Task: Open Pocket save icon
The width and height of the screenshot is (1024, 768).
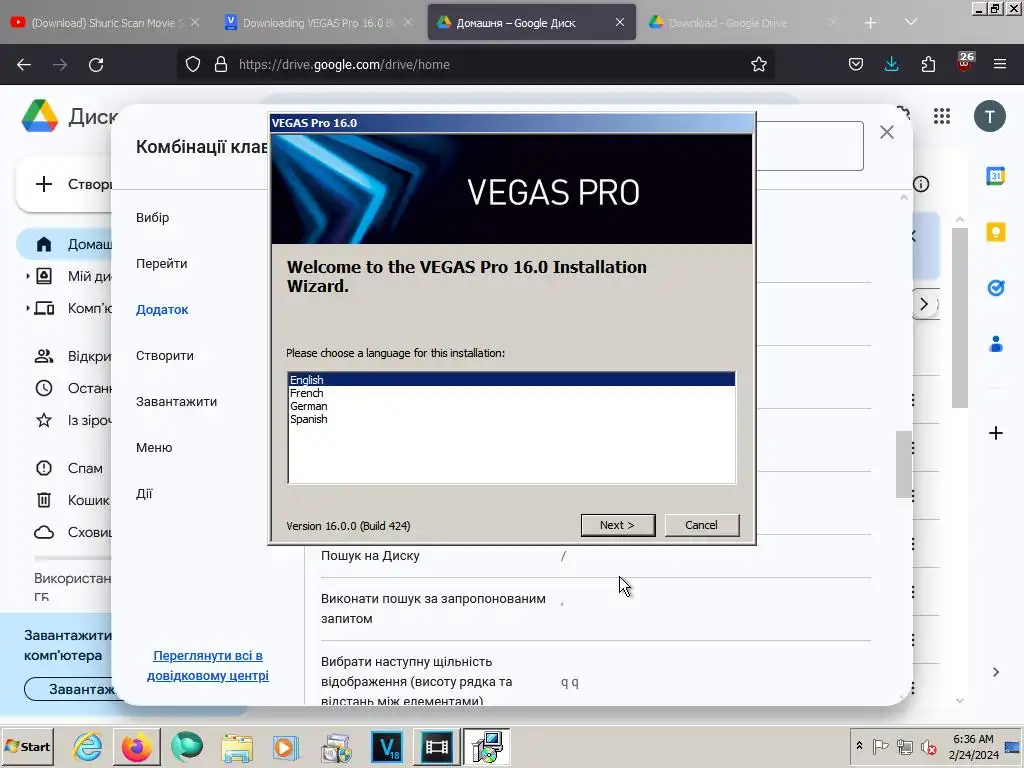Action: pyautogui.click(x=856, y=64)
